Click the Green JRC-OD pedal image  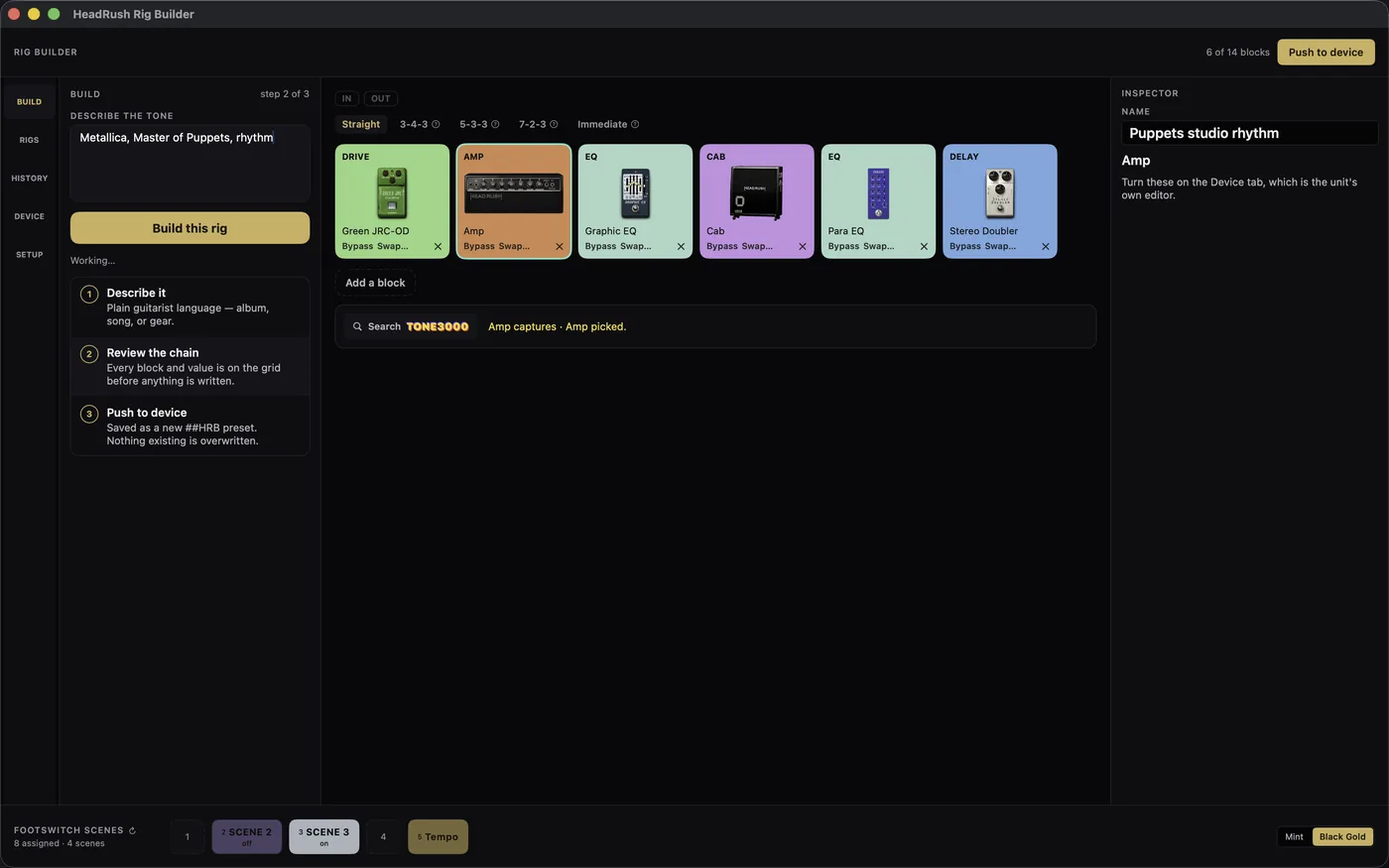coord(392,193)
